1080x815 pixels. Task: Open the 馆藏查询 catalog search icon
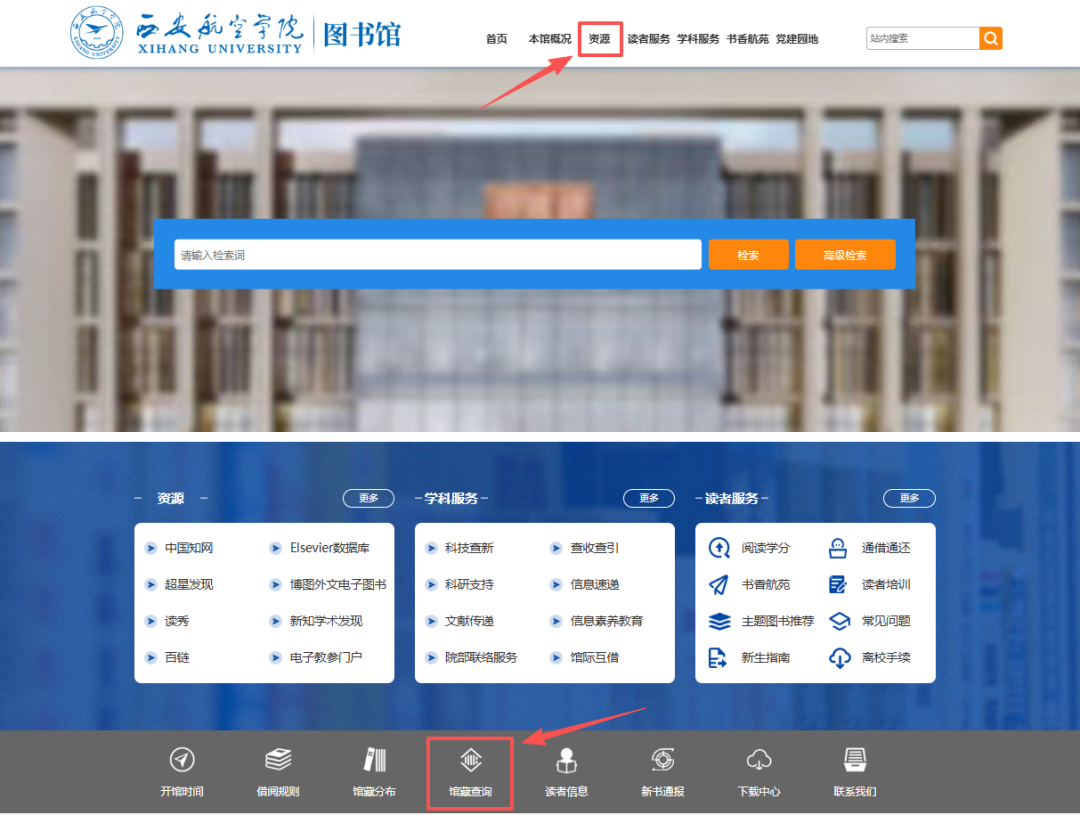click(x=470, y=761)
